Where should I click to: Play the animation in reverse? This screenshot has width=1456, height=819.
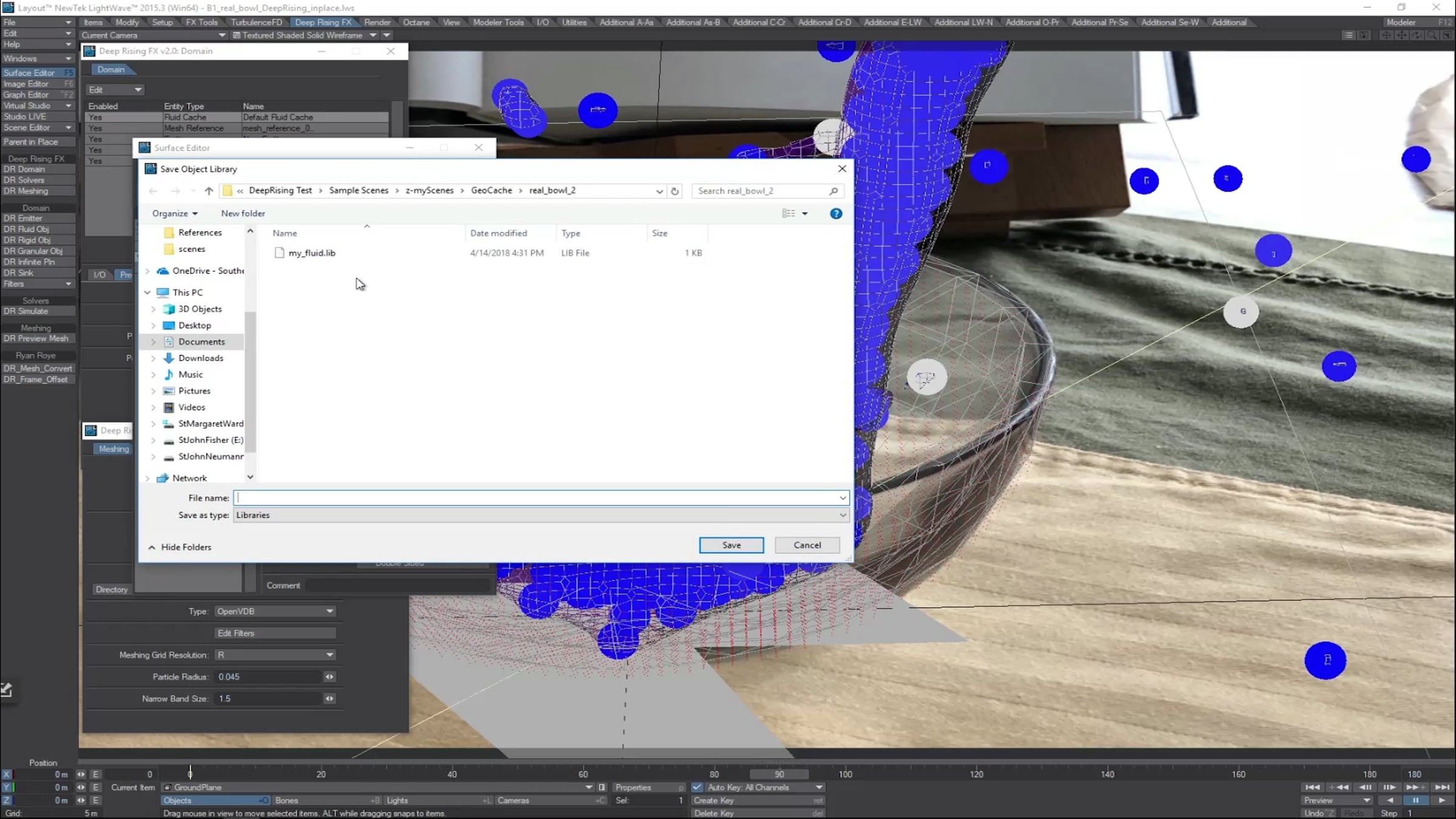click(1390, 801)
